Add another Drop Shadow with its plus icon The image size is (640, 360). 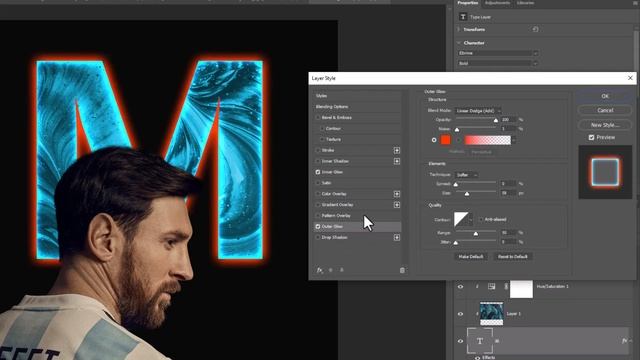tap(397, 238)
